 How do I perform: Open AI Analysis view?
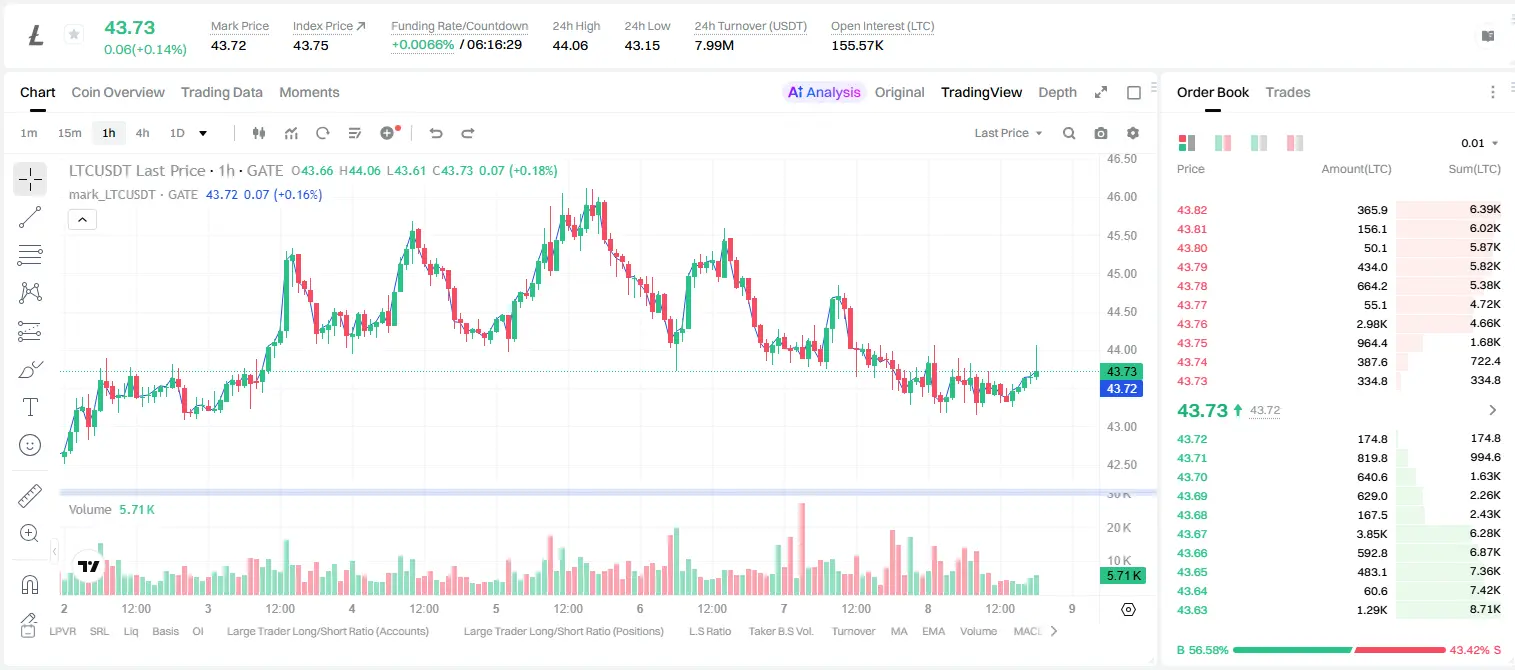click(823, 92)
